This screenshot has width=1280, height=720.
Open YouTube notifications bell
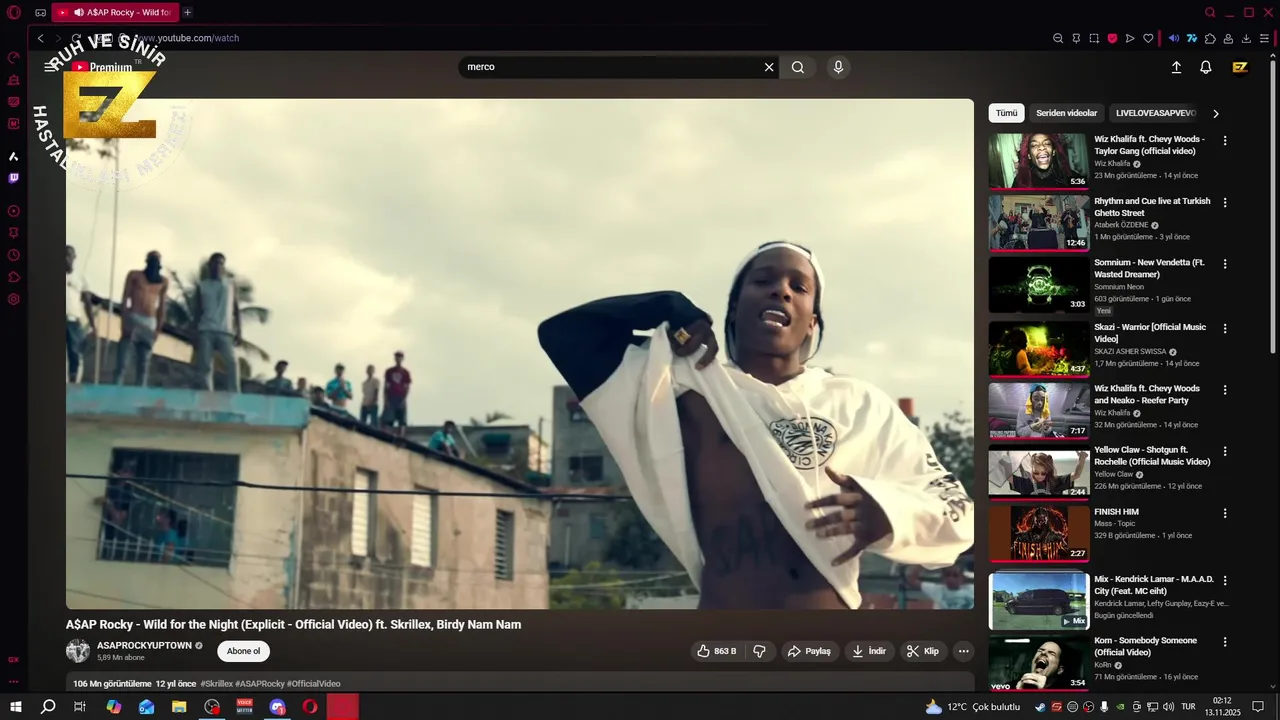pyautogui.click(x=1206, y=67)
